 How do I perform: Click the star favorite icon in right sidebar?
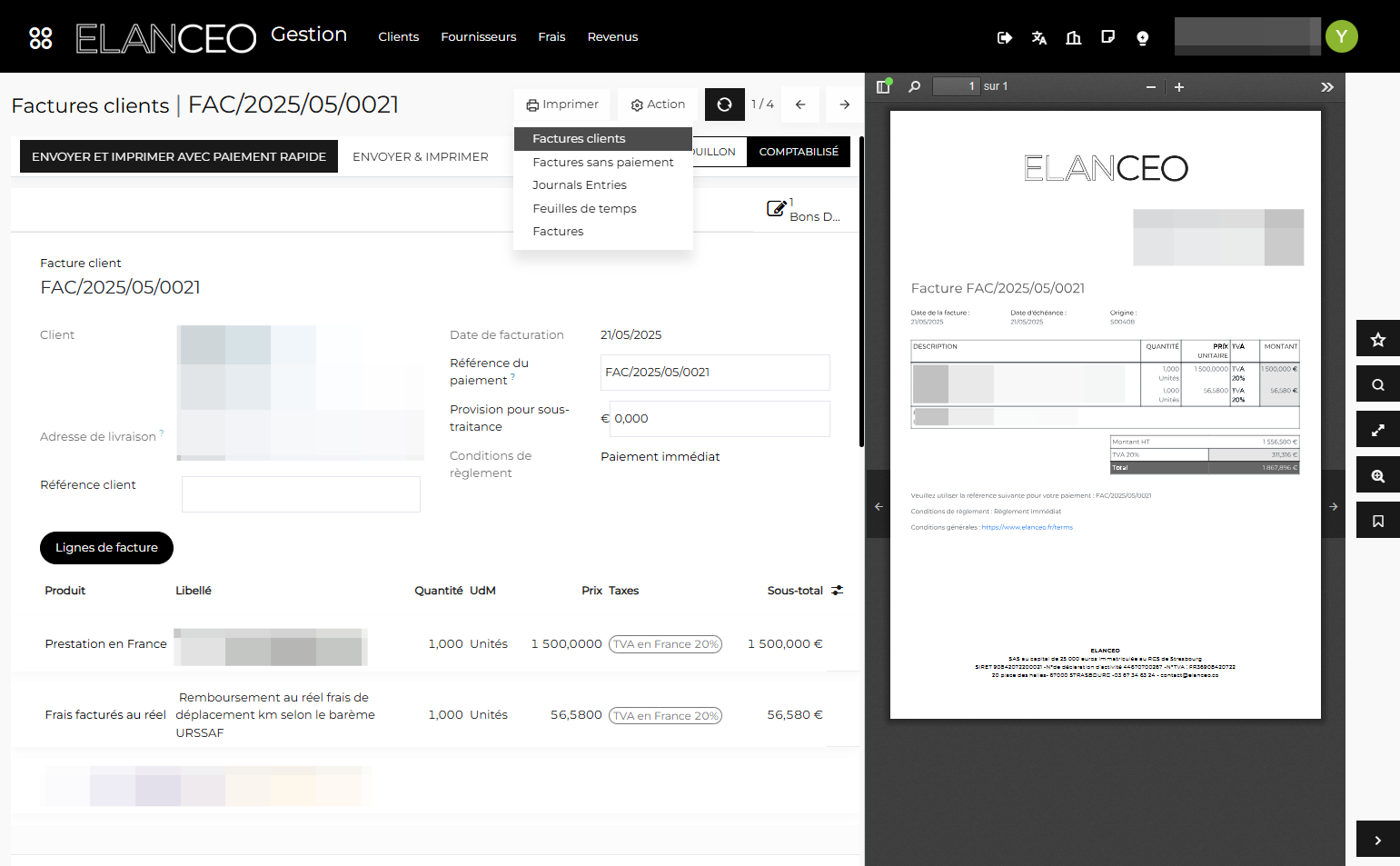(x=1378, y=338)
